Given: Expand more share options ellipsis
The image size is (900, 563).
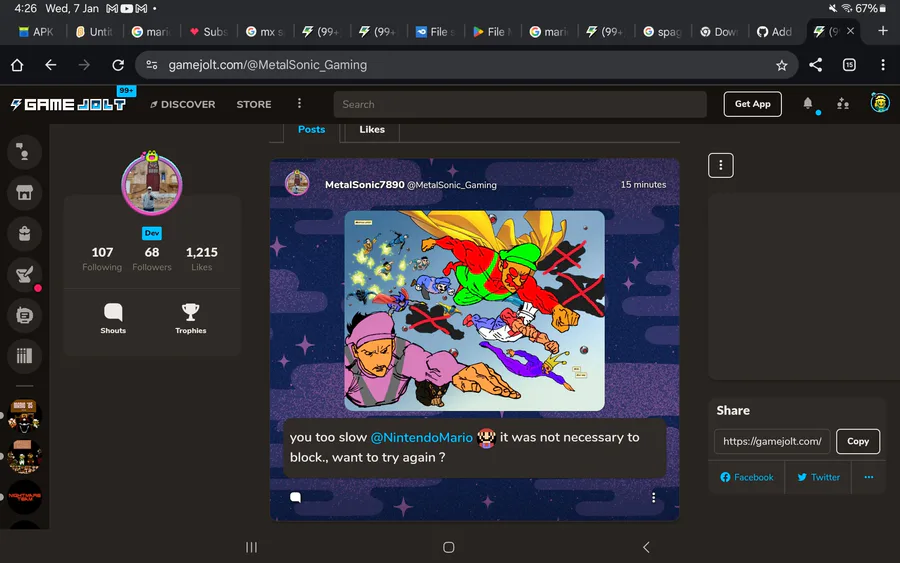Looking at the screenshot, I should coord(869,477).
